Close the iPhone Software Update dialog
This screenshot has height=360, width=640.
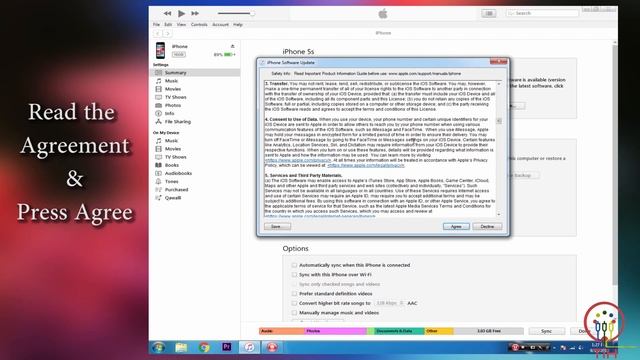498,62
